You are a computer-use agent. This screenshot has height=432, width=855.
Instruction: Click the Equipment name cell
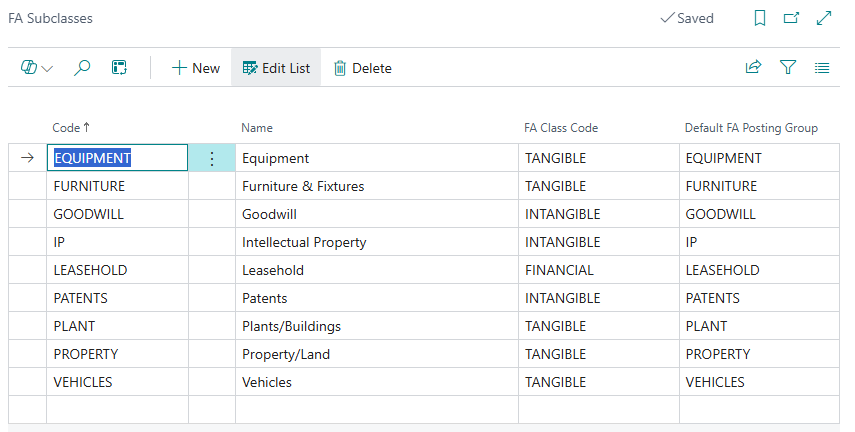coord(377,158)
